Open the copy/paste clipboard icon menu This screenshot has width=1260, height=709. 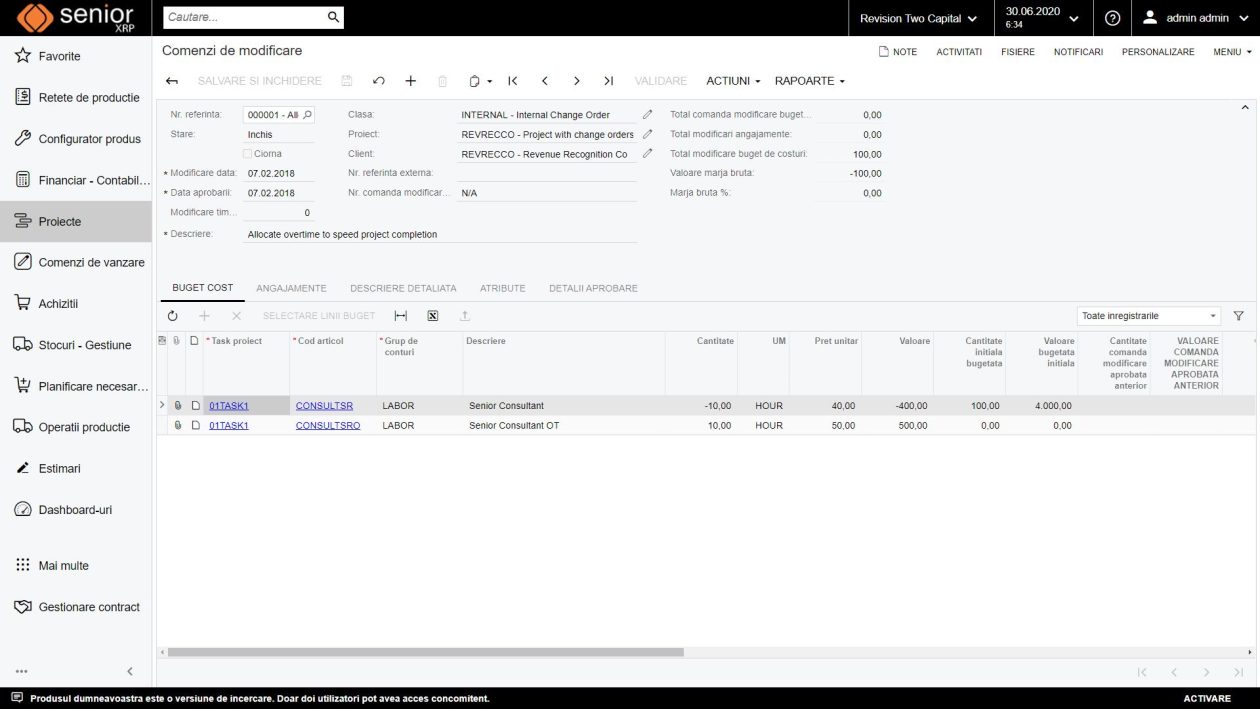478,80
